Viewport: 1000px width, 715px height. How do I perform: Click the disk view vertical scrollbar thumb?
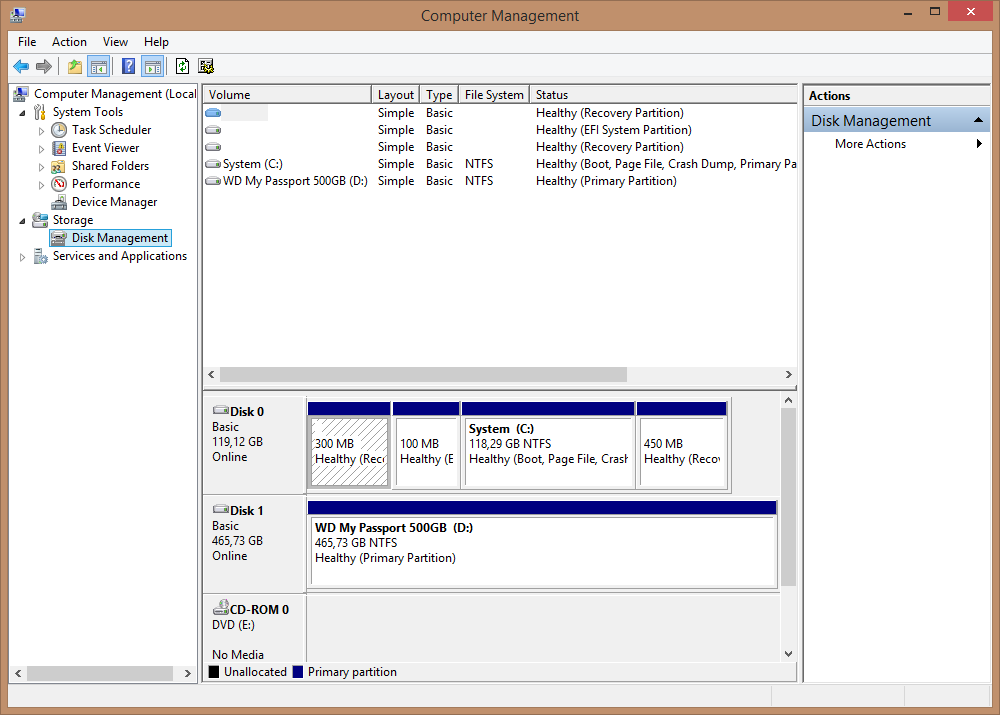(789, 497)
